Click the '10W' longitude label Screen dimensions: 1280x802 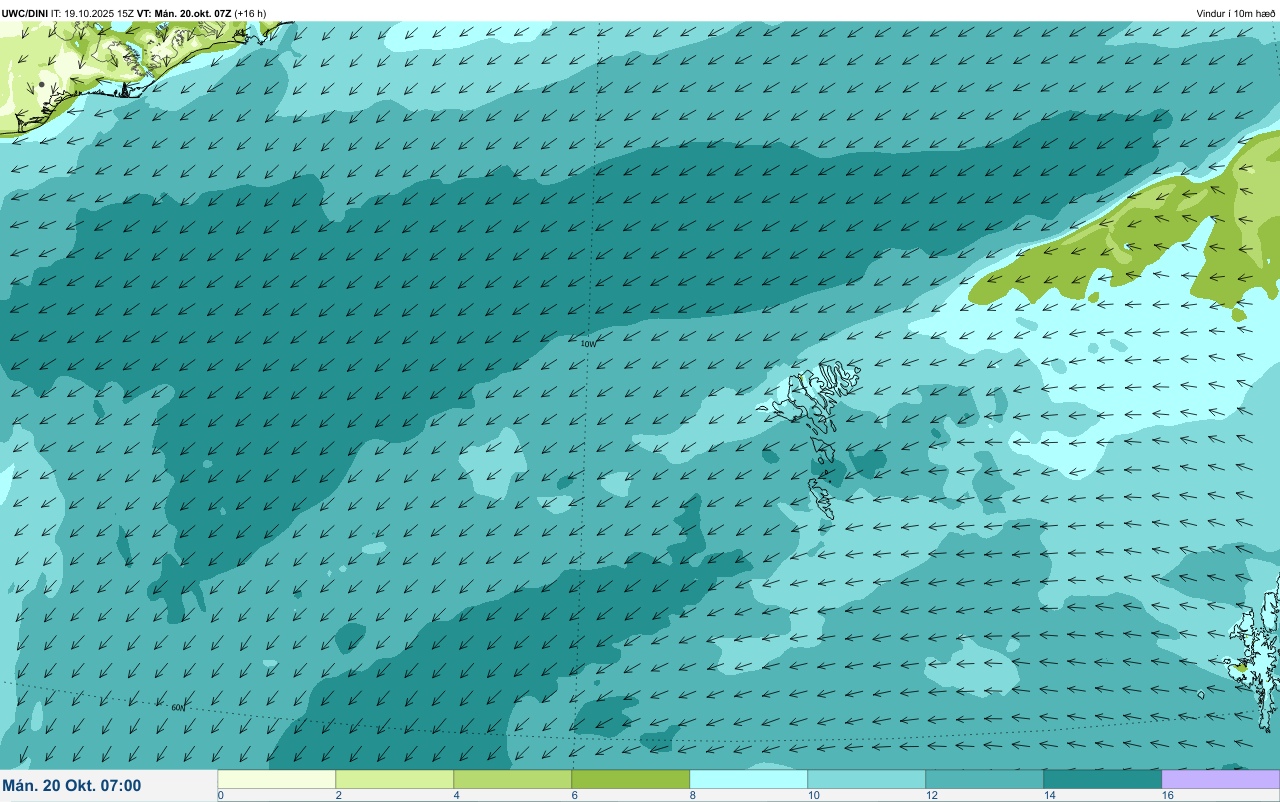588,343
